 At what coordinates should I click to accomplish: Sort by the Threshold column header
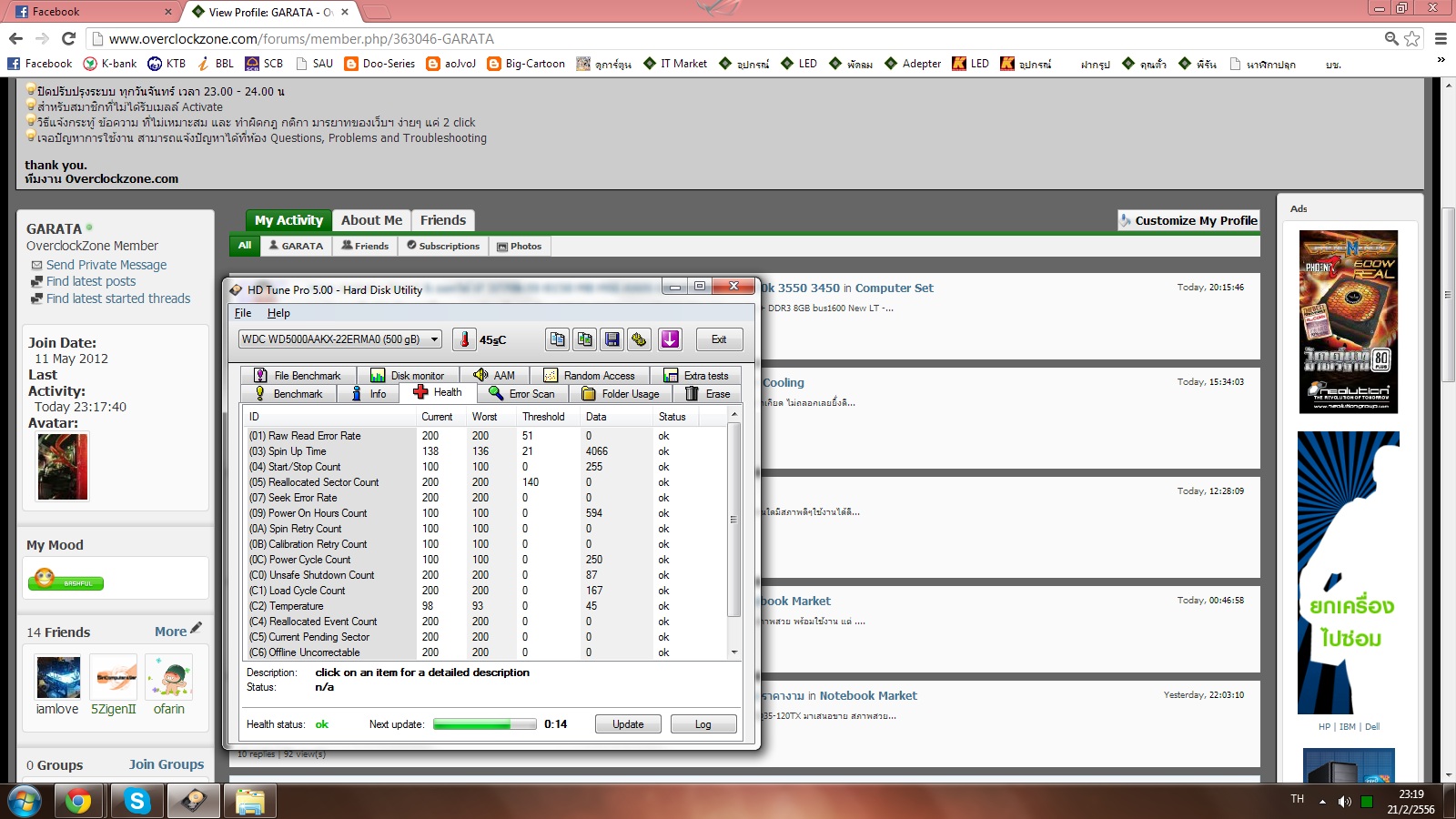[543, 417]
